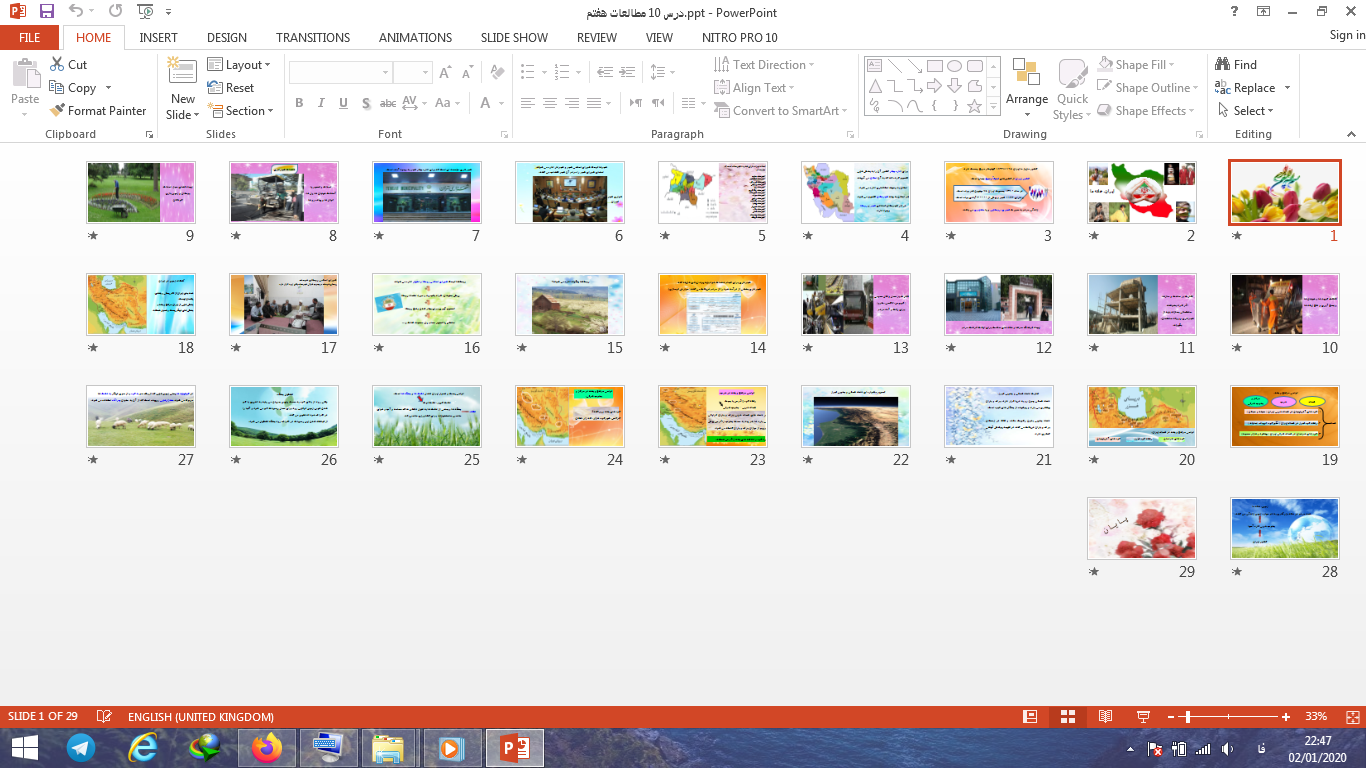1366x768 pixels.
Task: Open Telegram from the taskbar
Action: point(81,748)
